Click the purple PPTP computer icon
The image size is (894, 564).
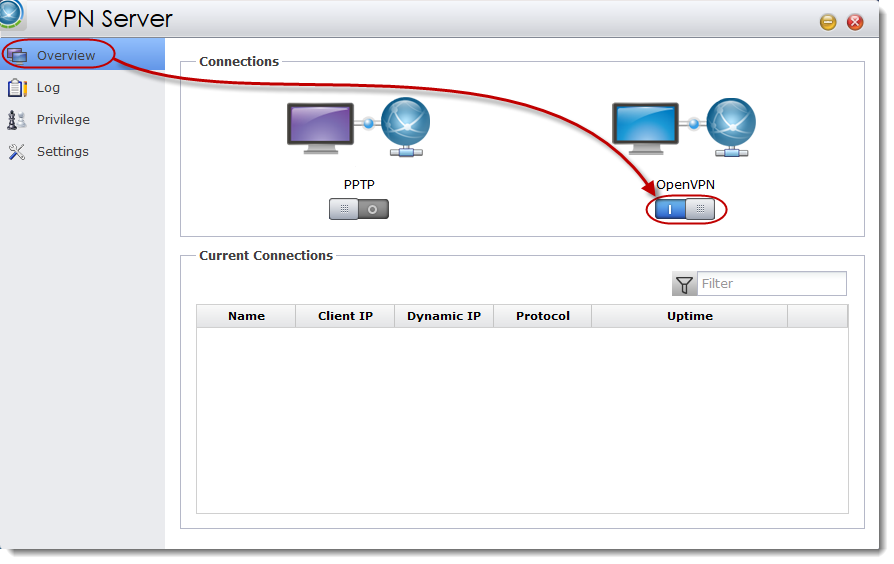(320, 127)
